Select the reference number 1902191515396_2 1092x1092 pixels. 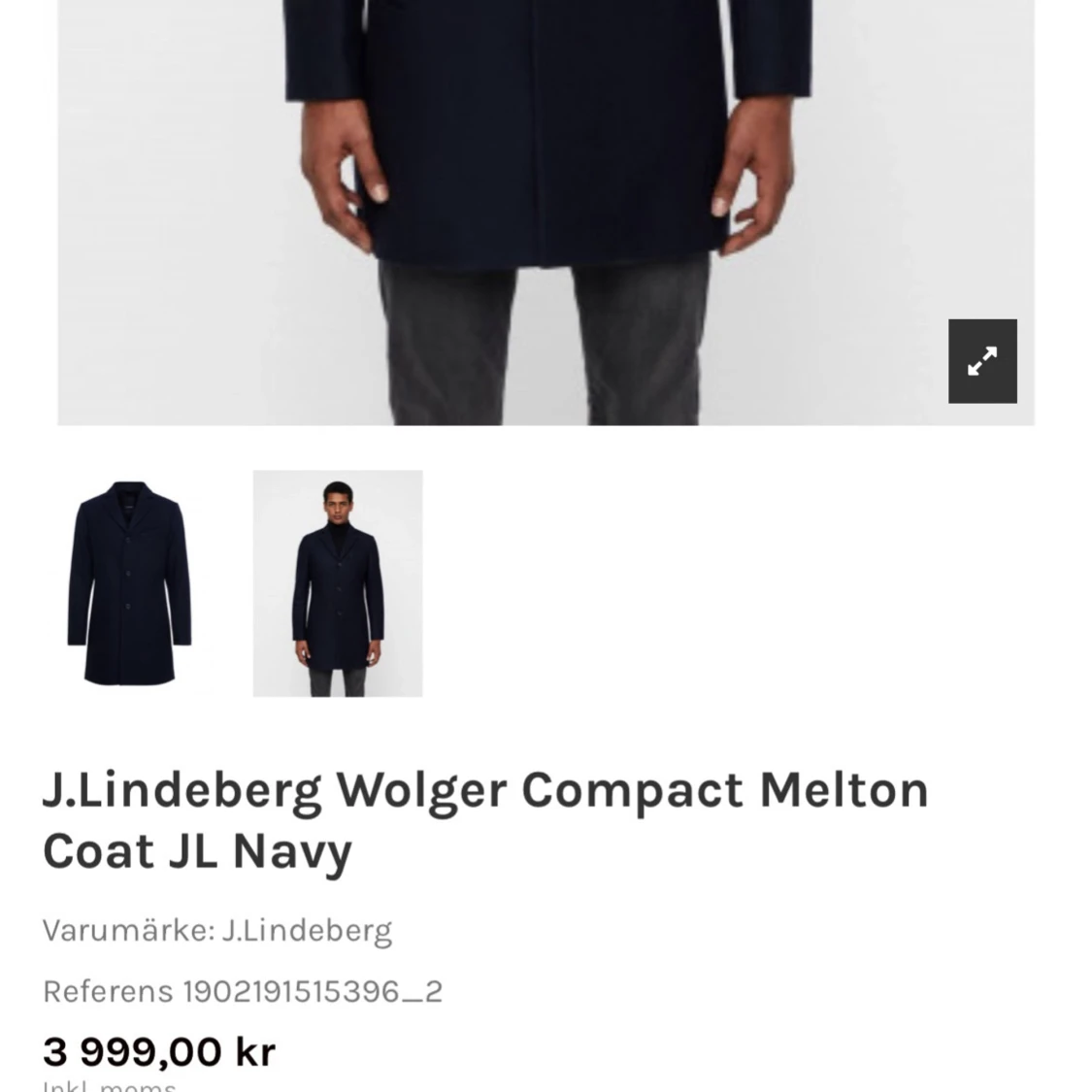313,992
